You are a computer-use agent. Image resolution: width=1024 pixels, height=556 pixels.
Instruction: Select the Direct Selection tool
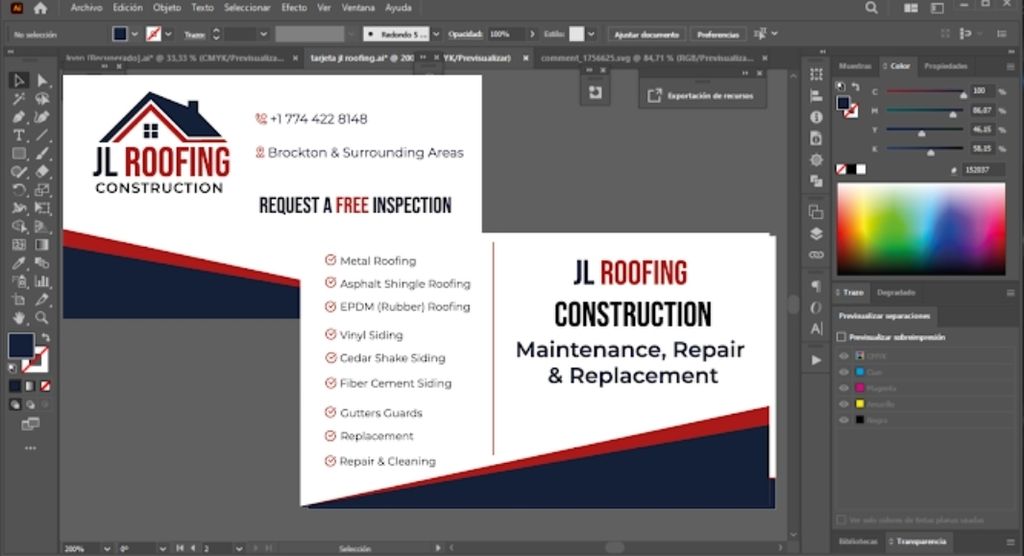pos(42,80)
